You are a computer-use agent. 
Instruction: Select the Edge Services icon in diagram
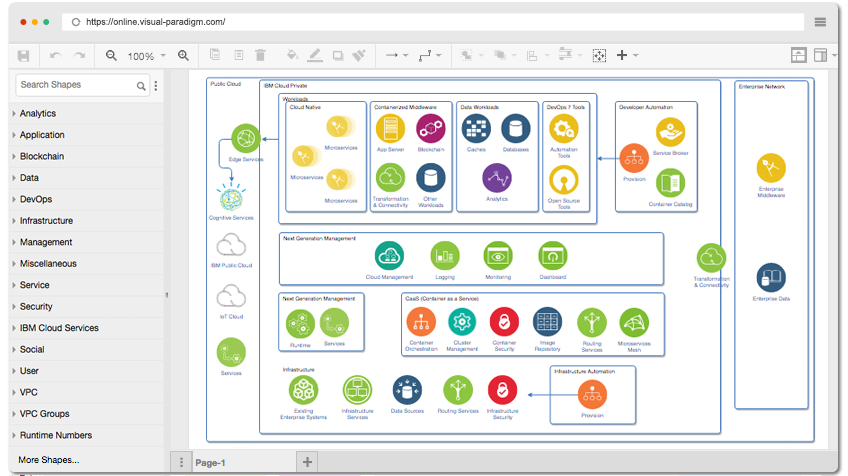click(x=246, y=138)
